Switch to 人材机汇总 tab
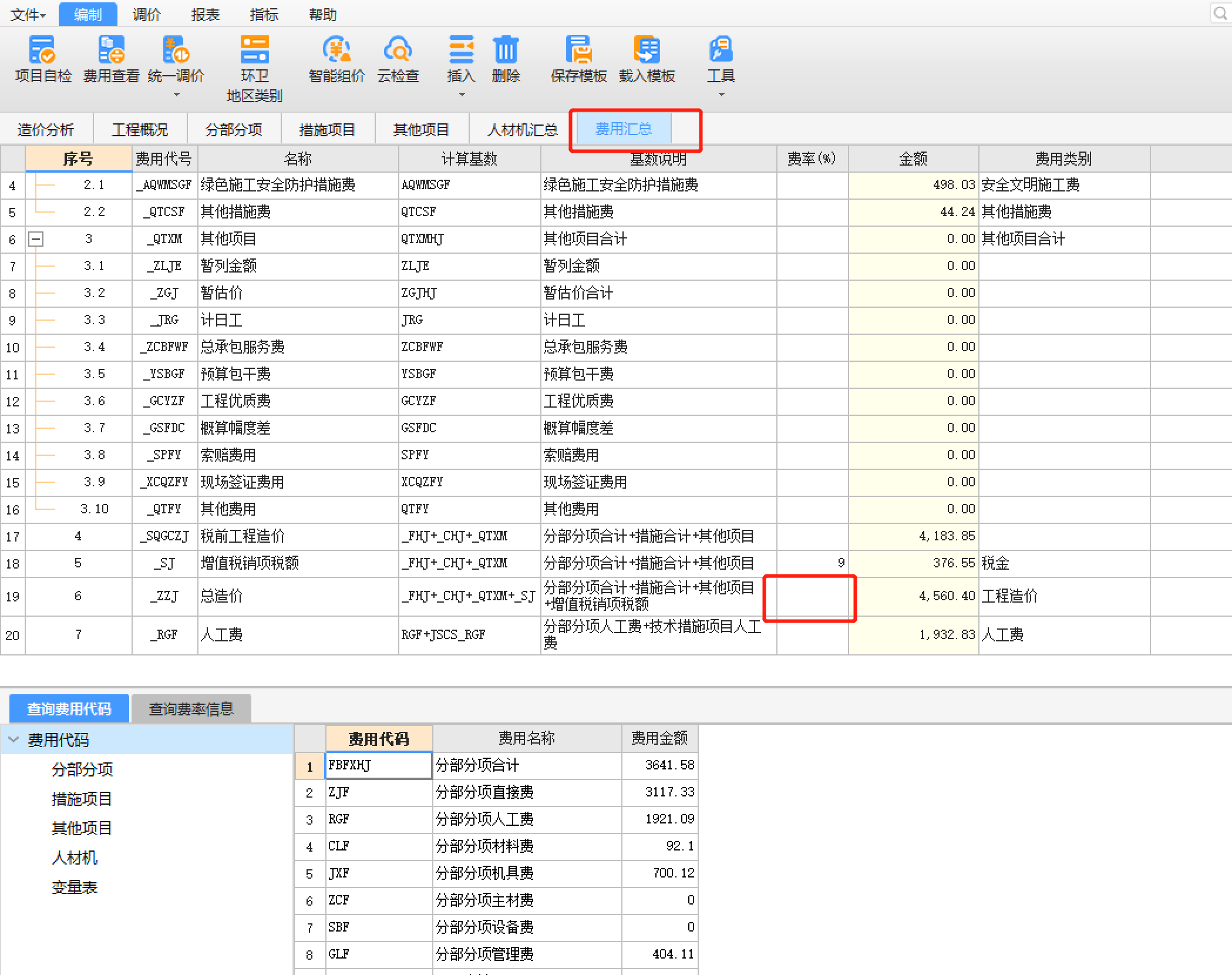The height and width of the screenshot is (975, 1232). [x=522, y=129]
